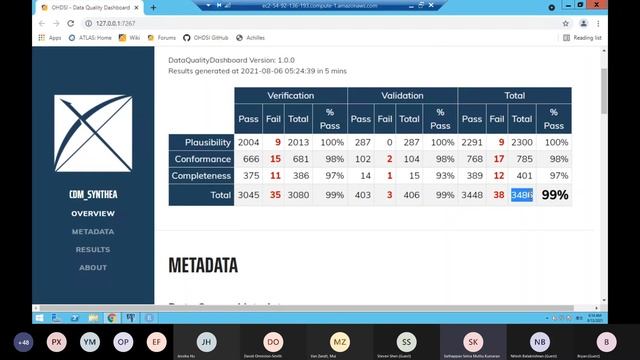The width and height of the screenshot is (640, 360).
Task: Reload the dashboard page
Action: [71, 24]
